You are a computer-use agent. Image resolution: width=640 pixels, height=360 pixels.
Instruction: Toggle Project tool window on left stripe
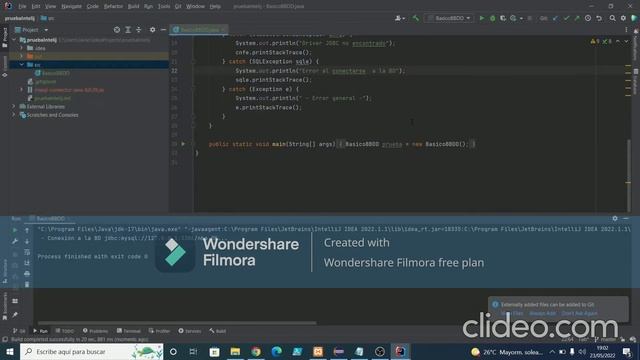(4, 37)
